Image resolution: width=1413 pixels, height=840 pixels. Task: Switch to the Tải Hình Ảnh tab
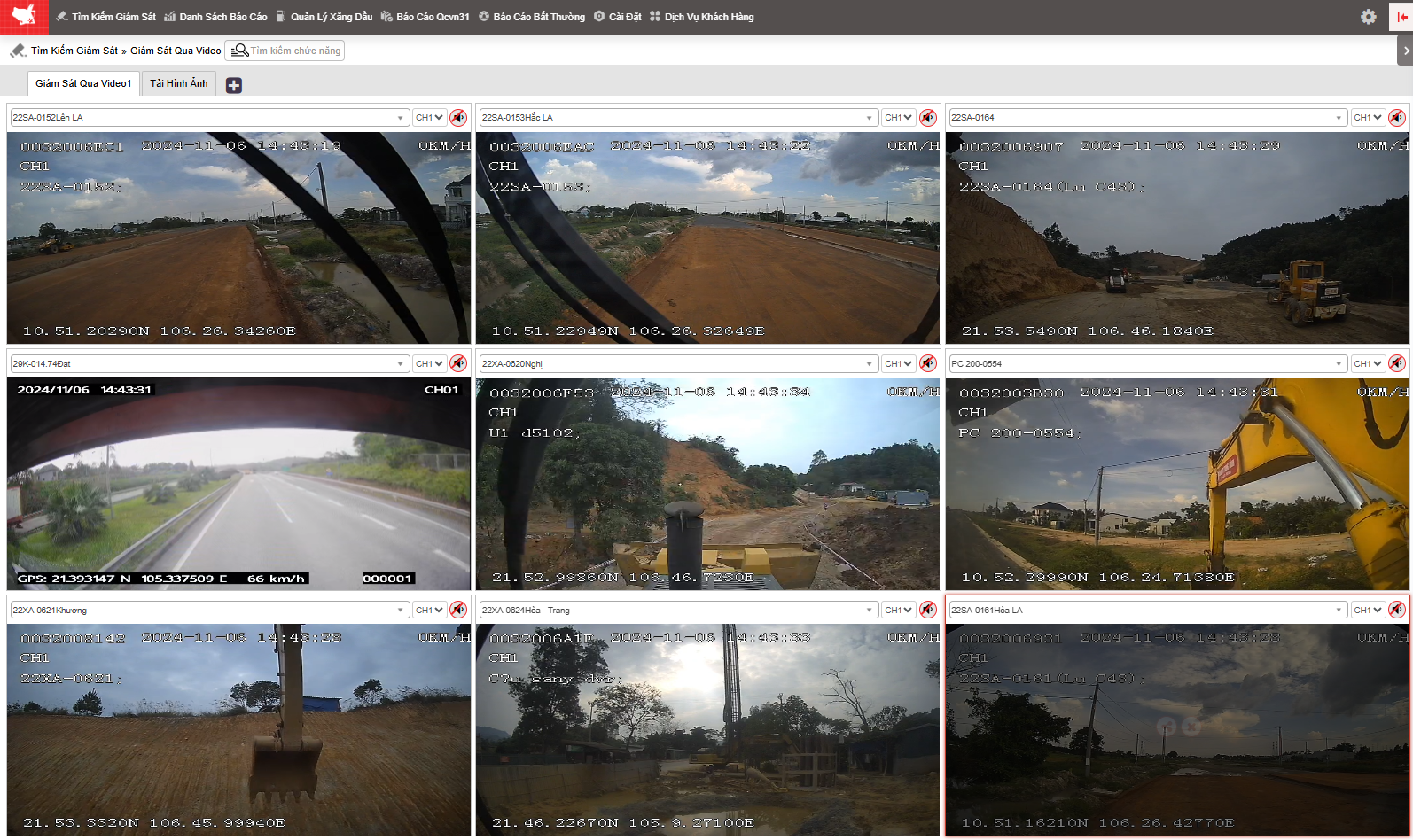178,83
